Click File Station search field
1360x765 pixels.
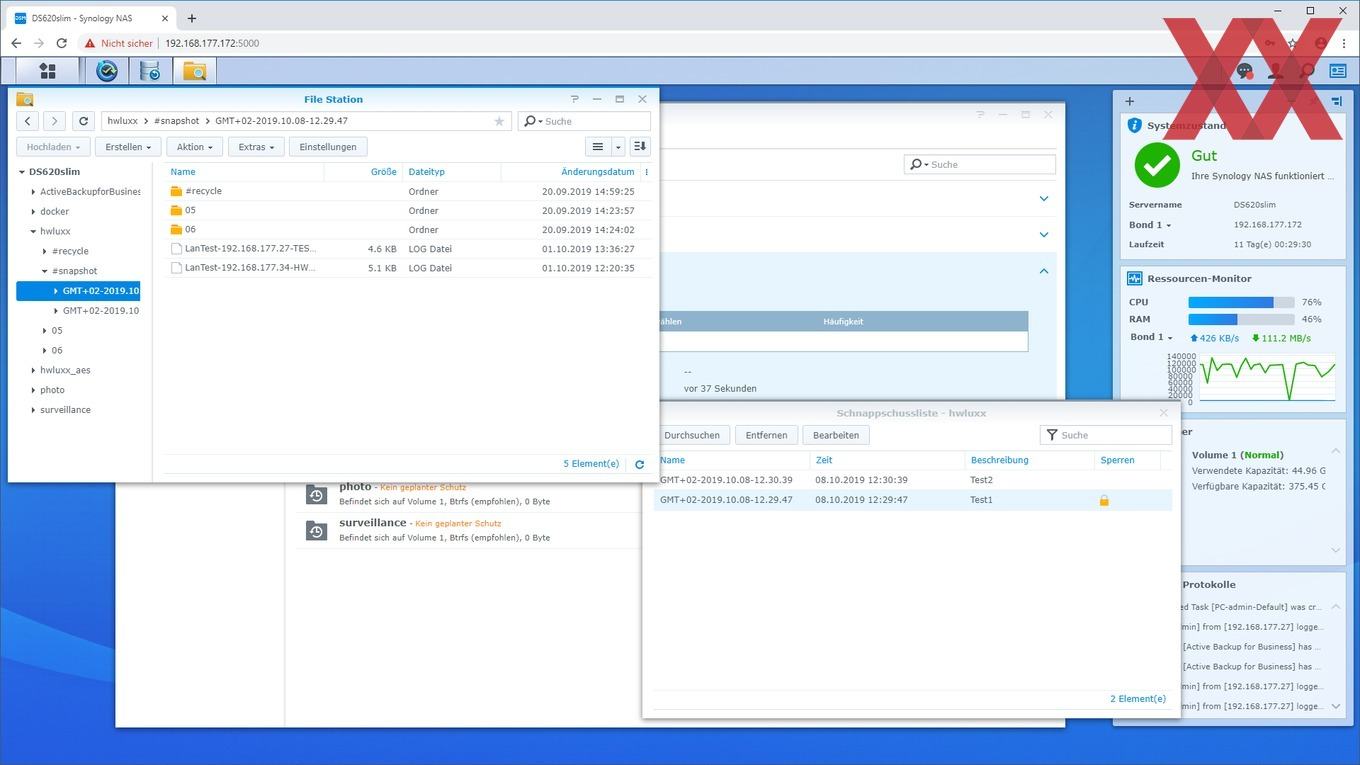click(585, 121)
